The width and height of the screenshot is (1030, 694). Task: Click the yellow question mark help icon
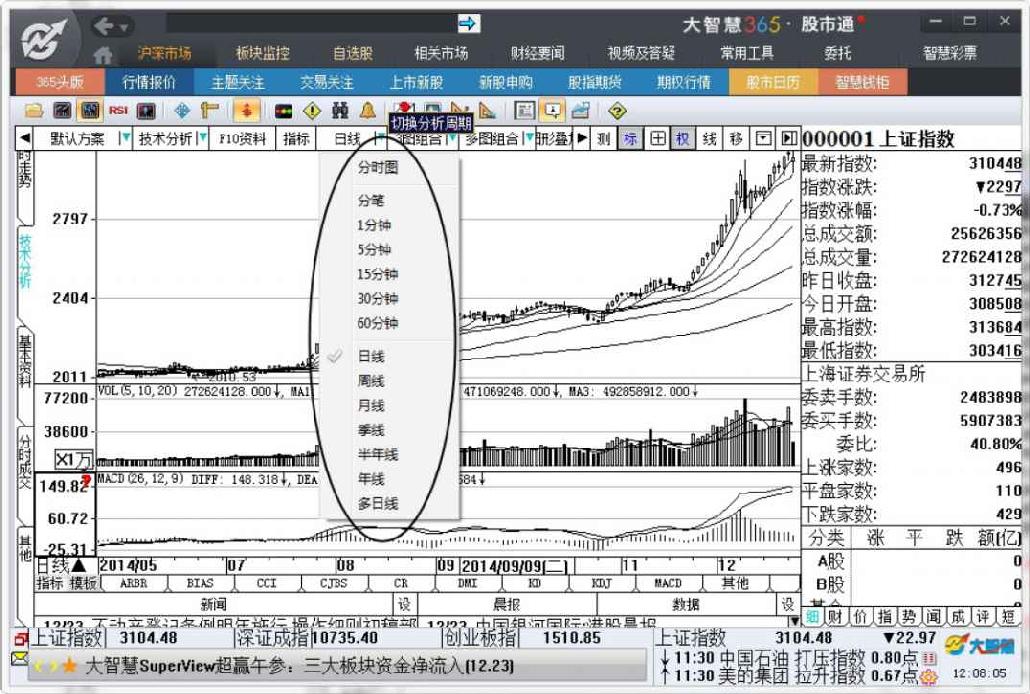(617, 110)
